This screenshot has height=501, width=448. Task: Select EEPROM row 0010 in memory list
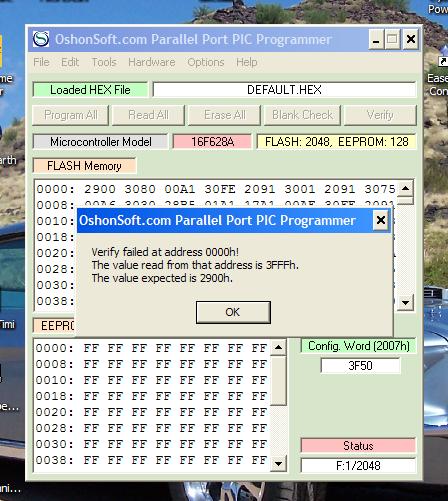pos(152,380)
